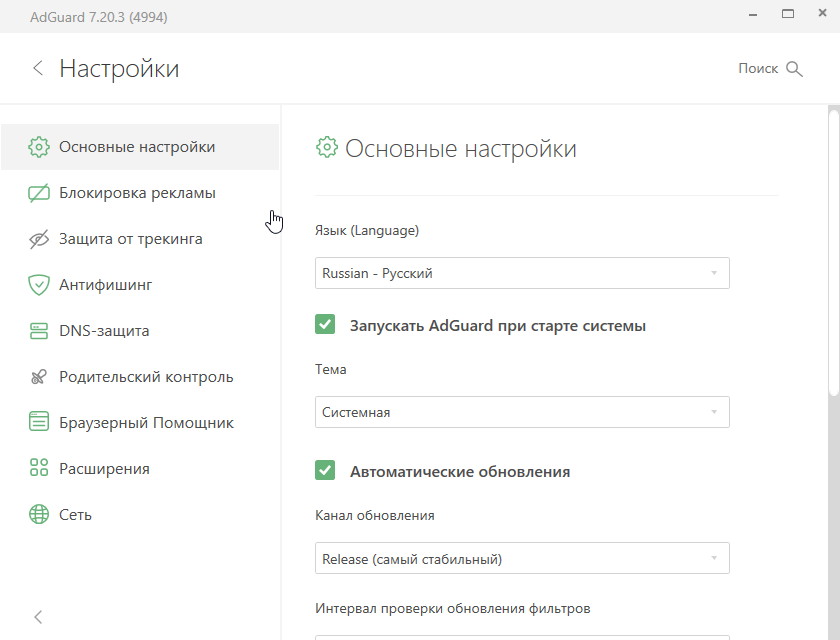Image resolution: width=840 pixels, height=640 pixels.
Task: Click the crossed-eye Защита от трекинга icon
Action: pos(39,239)
